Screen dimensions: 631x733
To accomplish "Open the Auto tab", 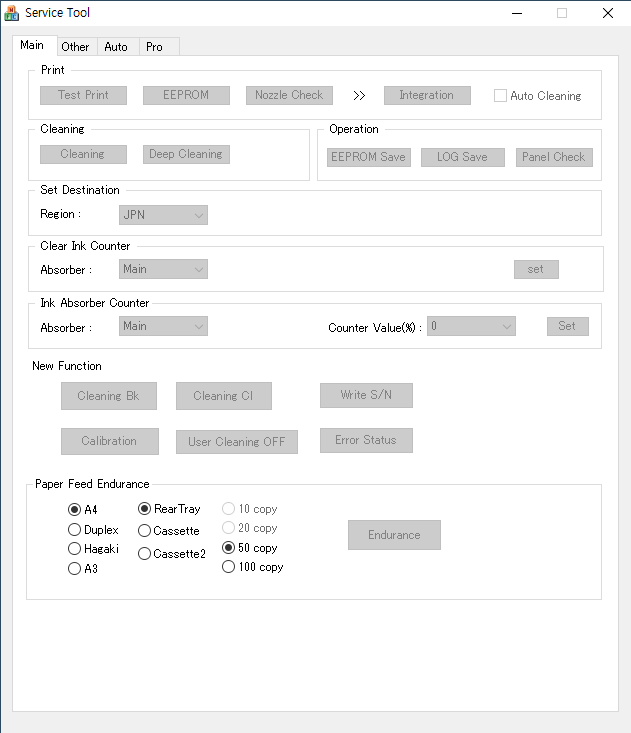I will [116, 46].
